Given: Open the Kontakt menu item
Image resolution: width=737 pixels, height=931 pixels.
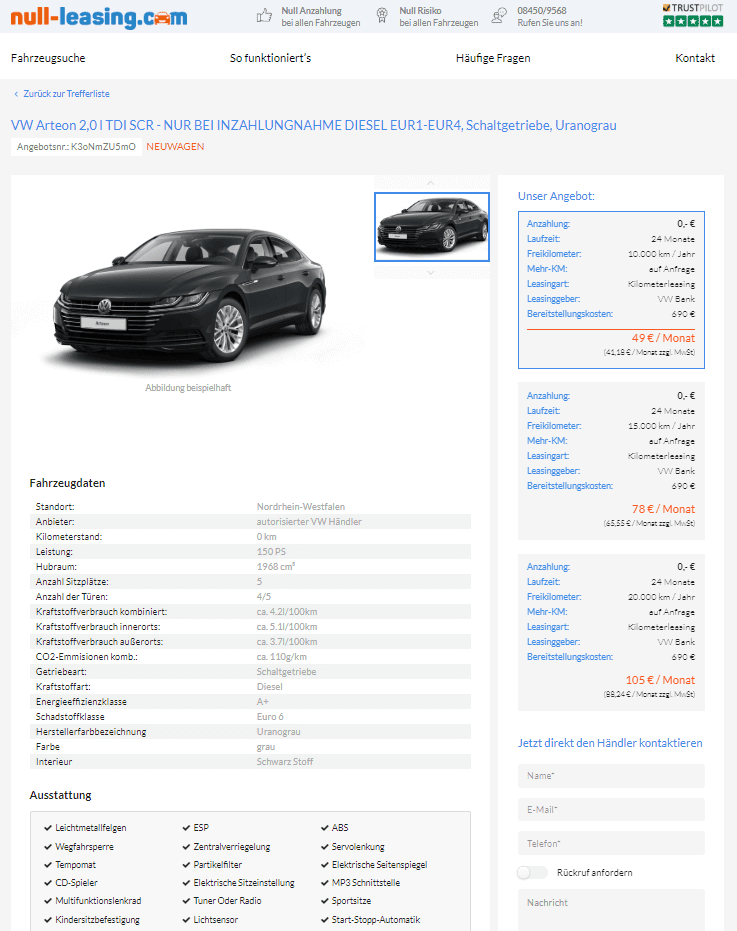Looking at the screenshot, I should pos(695,58).
